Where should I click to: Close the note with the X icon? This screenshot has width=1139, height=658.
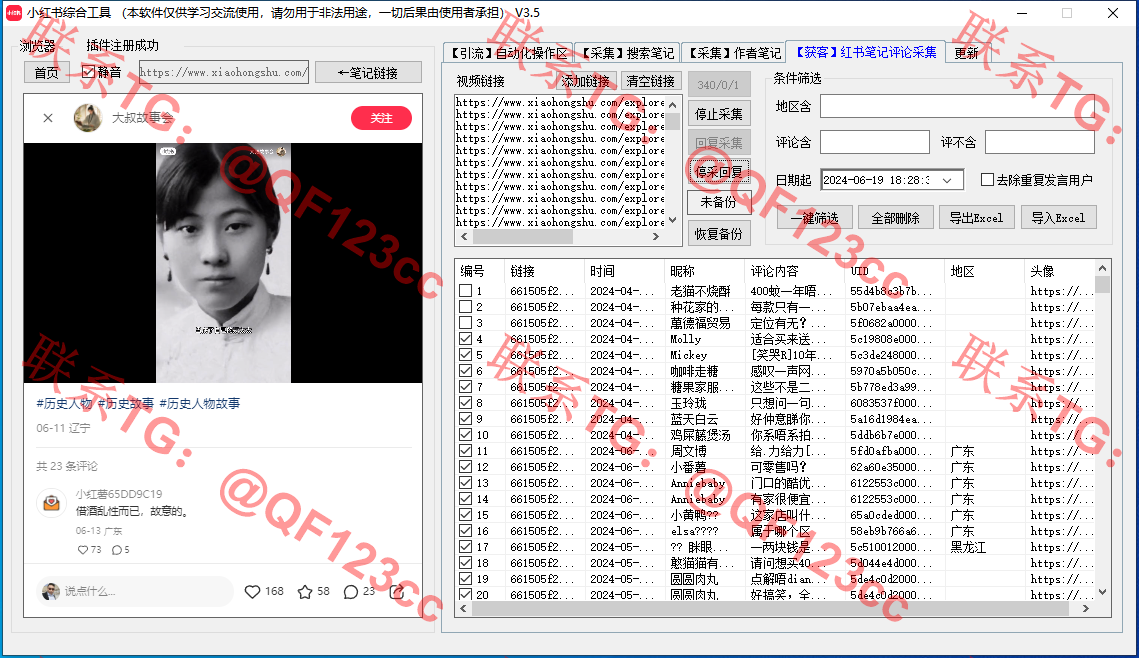coord(48,118)
